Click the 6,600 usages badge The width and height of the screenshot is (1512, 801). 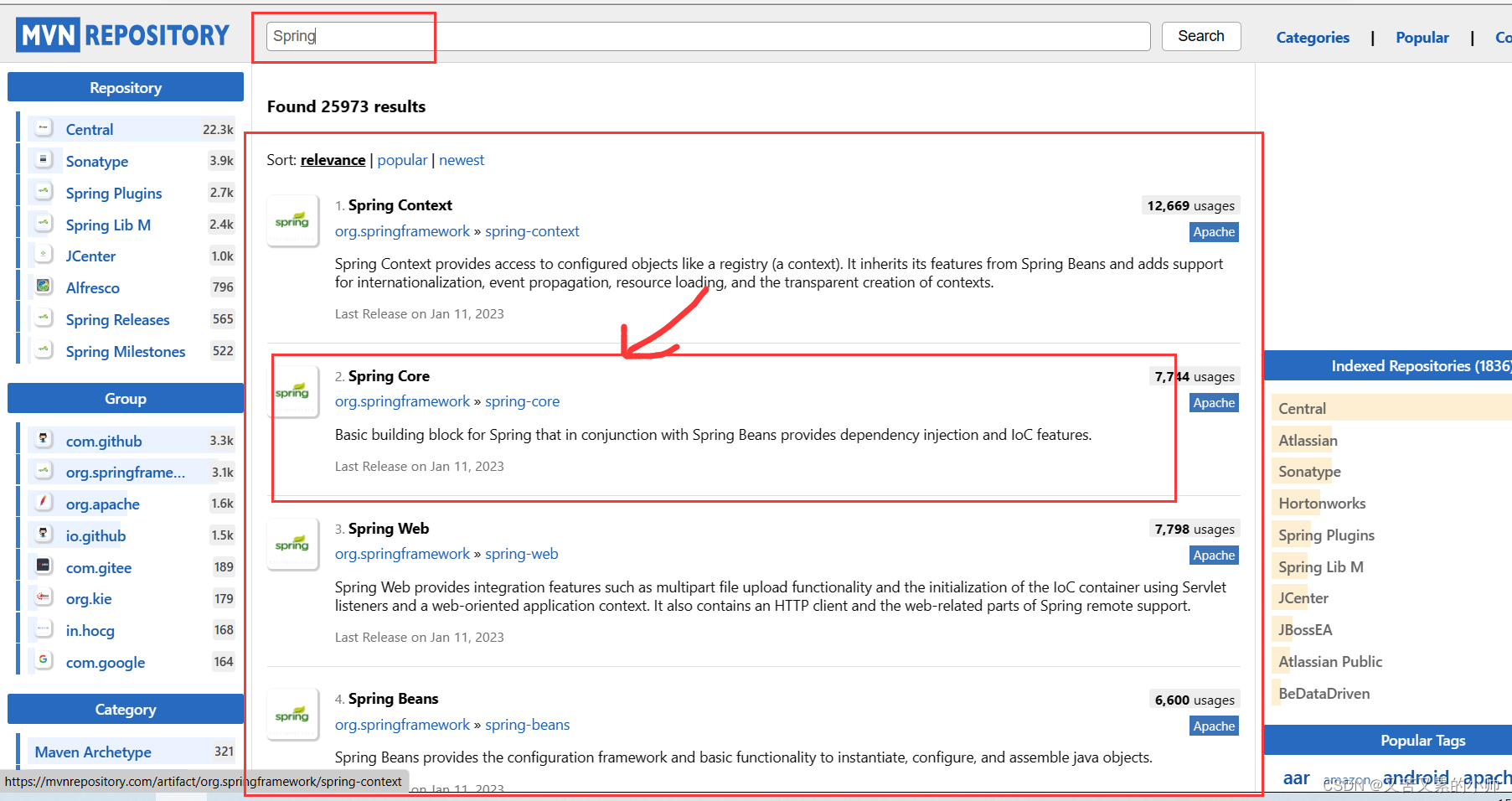(x=1195, y=700)
